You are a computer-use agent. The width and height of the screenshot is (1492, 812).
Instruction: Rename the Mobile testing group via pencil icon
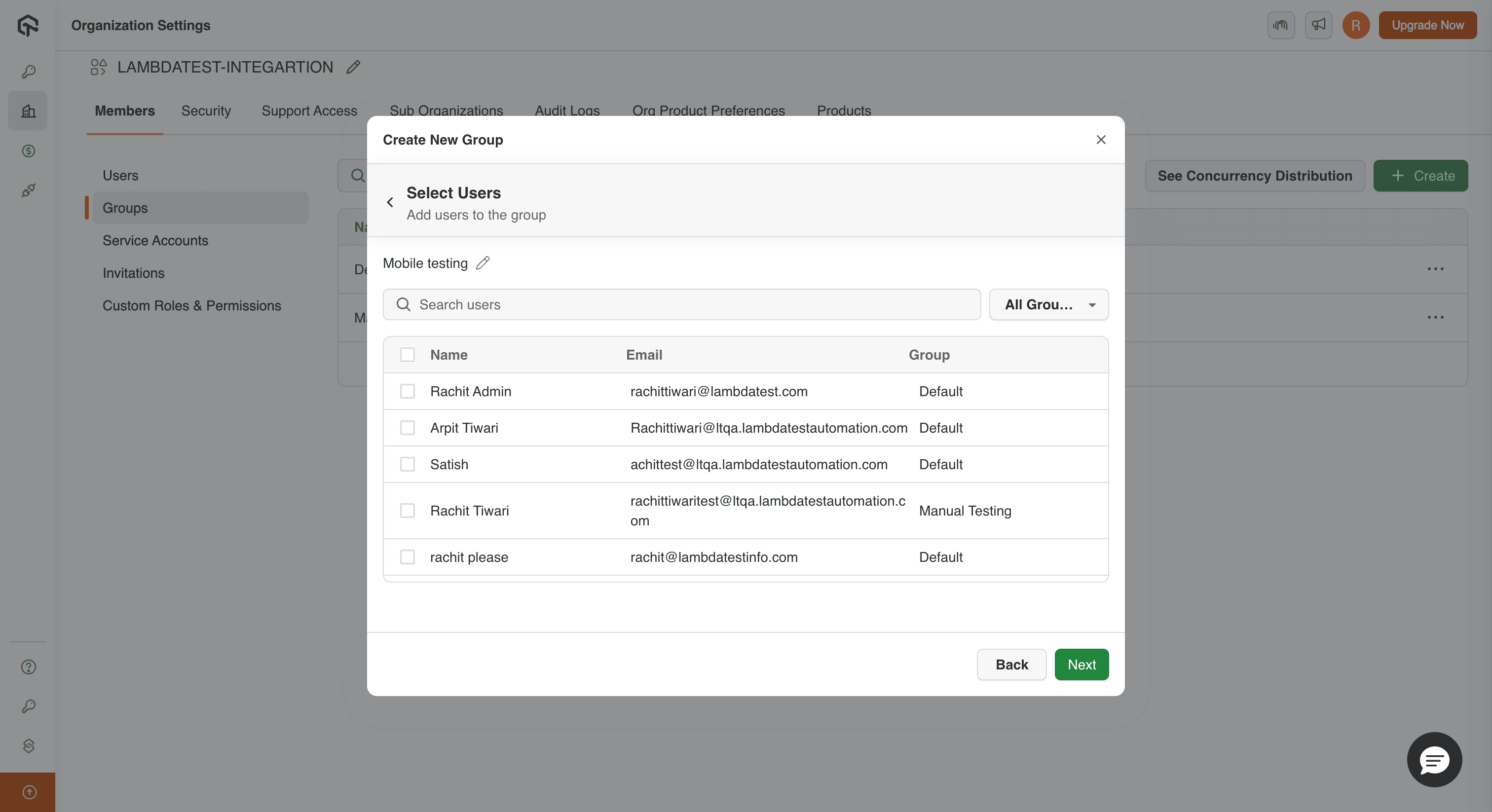(x=483, y=263)
